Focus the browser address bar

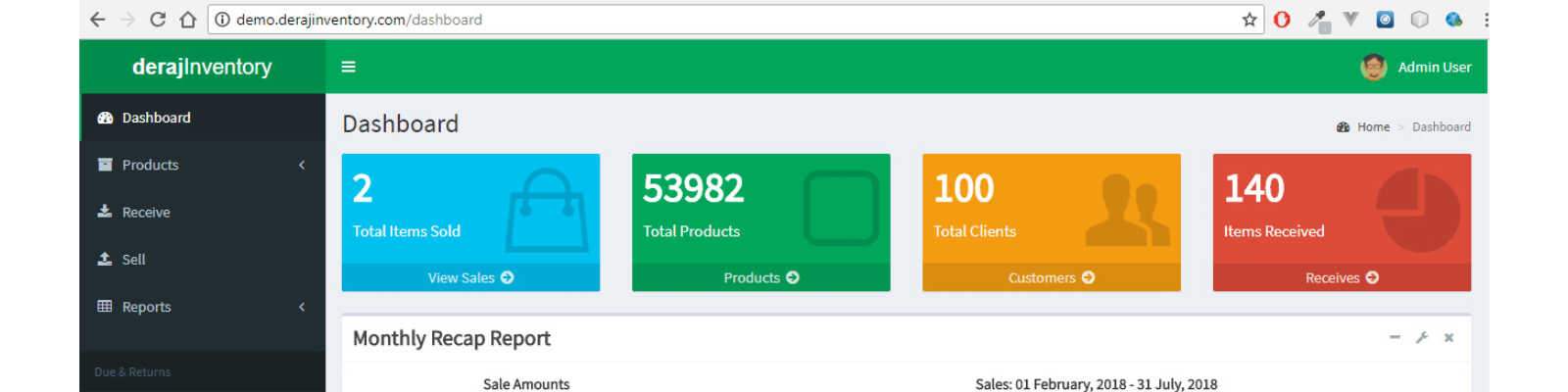[725, 20]
